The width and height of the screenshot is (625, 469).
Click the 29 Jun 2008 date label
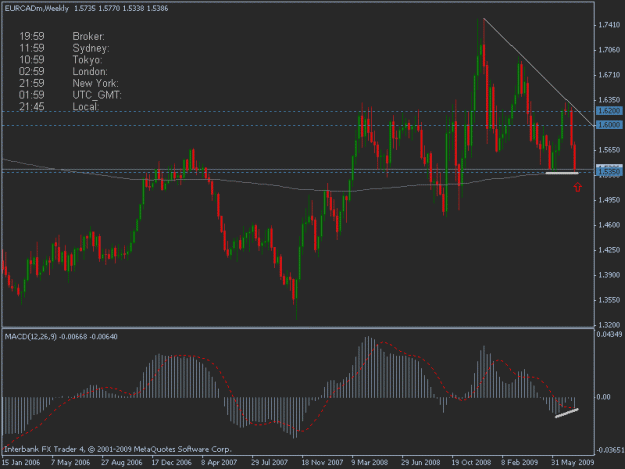[421, 463]
